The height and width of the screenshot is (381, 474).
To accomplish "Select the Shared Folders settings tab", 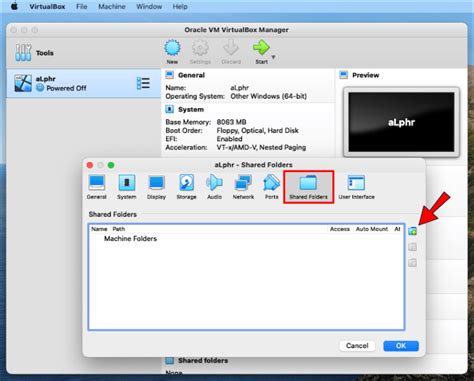I will 309,187.
